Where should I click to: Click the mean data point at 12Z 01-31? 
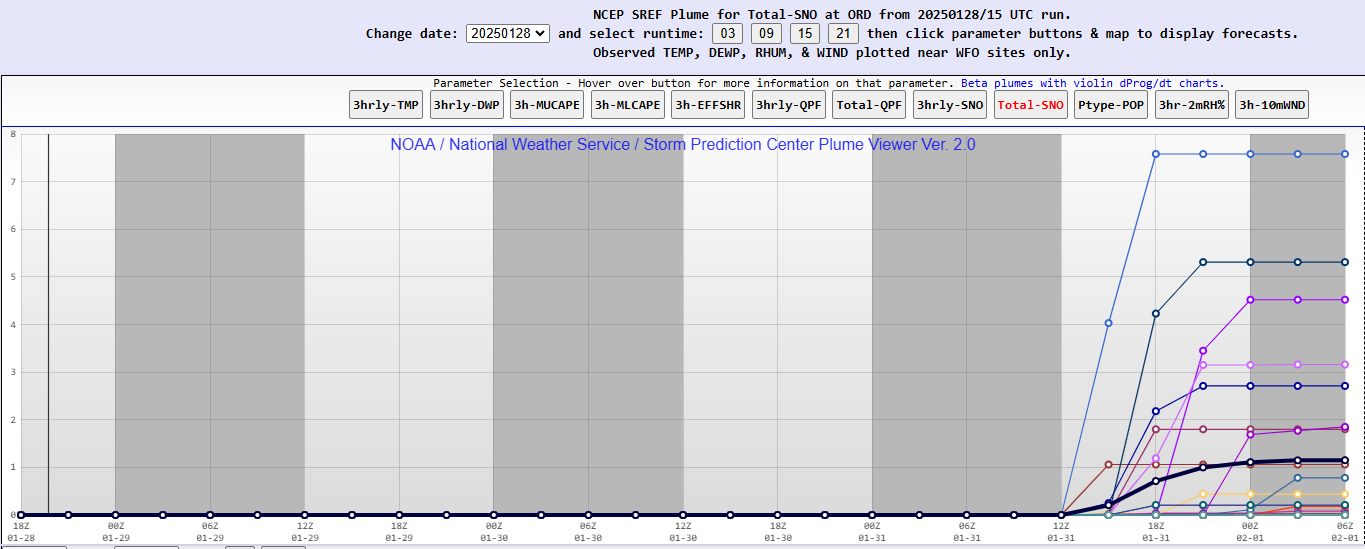(x=1061, y=515)
